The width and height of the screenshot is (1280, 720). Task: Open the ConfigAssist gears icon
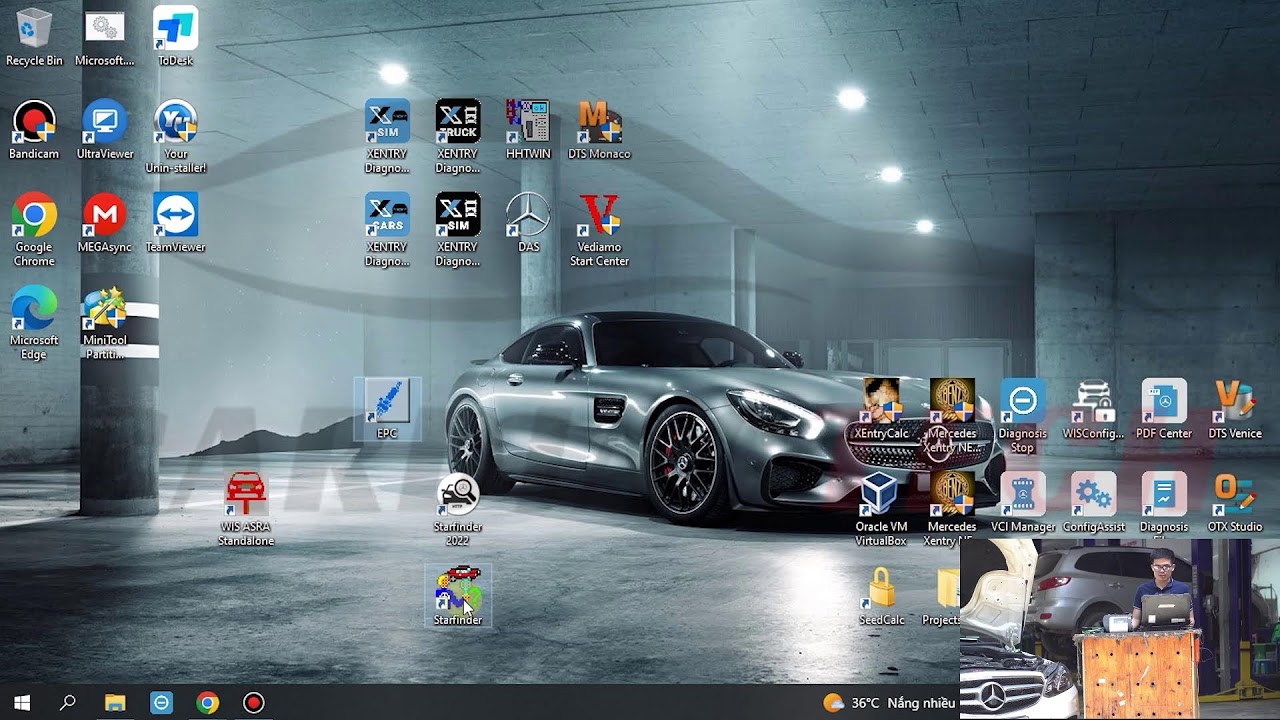pyautogui.click(x=1093, y=496)
